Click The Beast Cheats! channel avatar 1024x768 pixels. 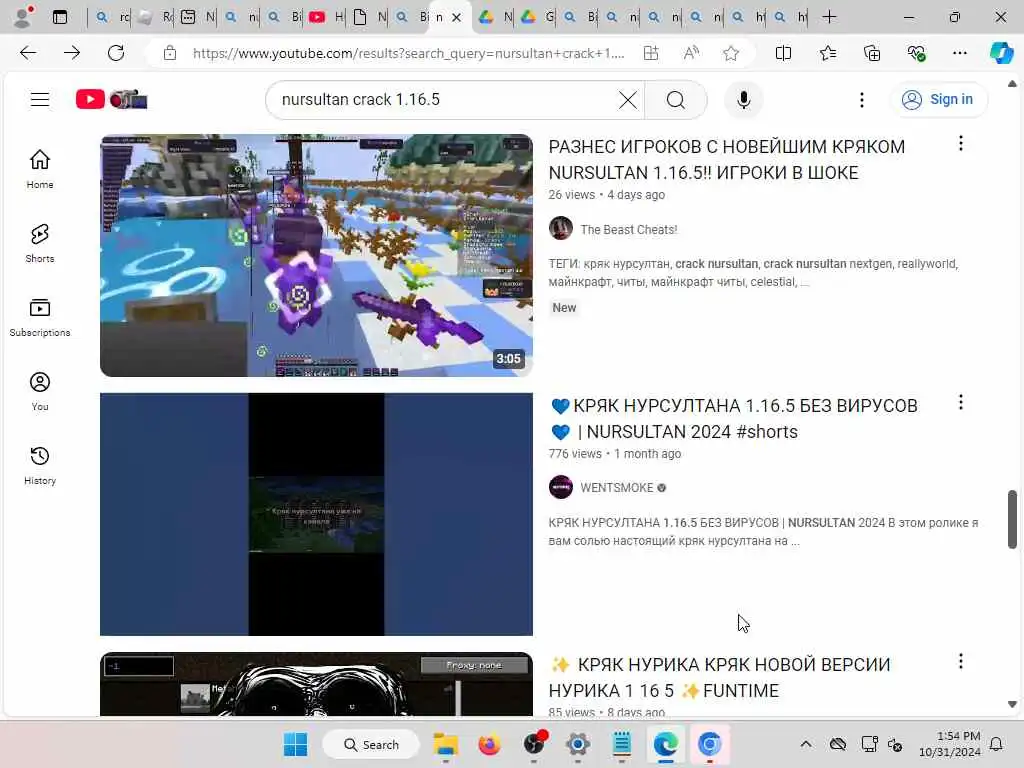(x=560, y=229)
